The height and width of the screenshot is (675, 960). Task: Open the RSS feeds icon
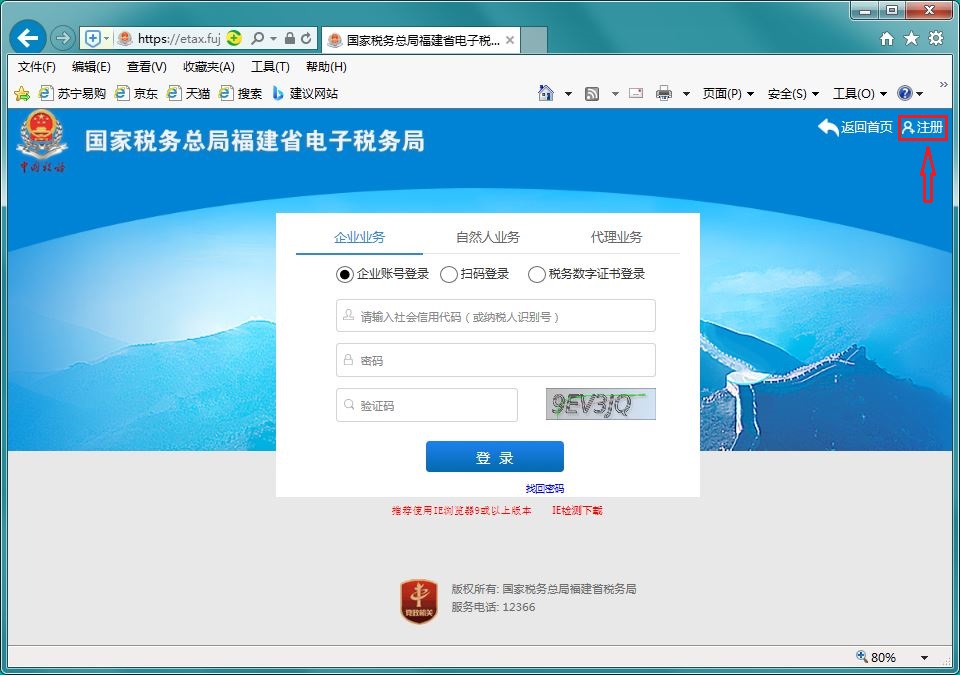click(593, 92)
